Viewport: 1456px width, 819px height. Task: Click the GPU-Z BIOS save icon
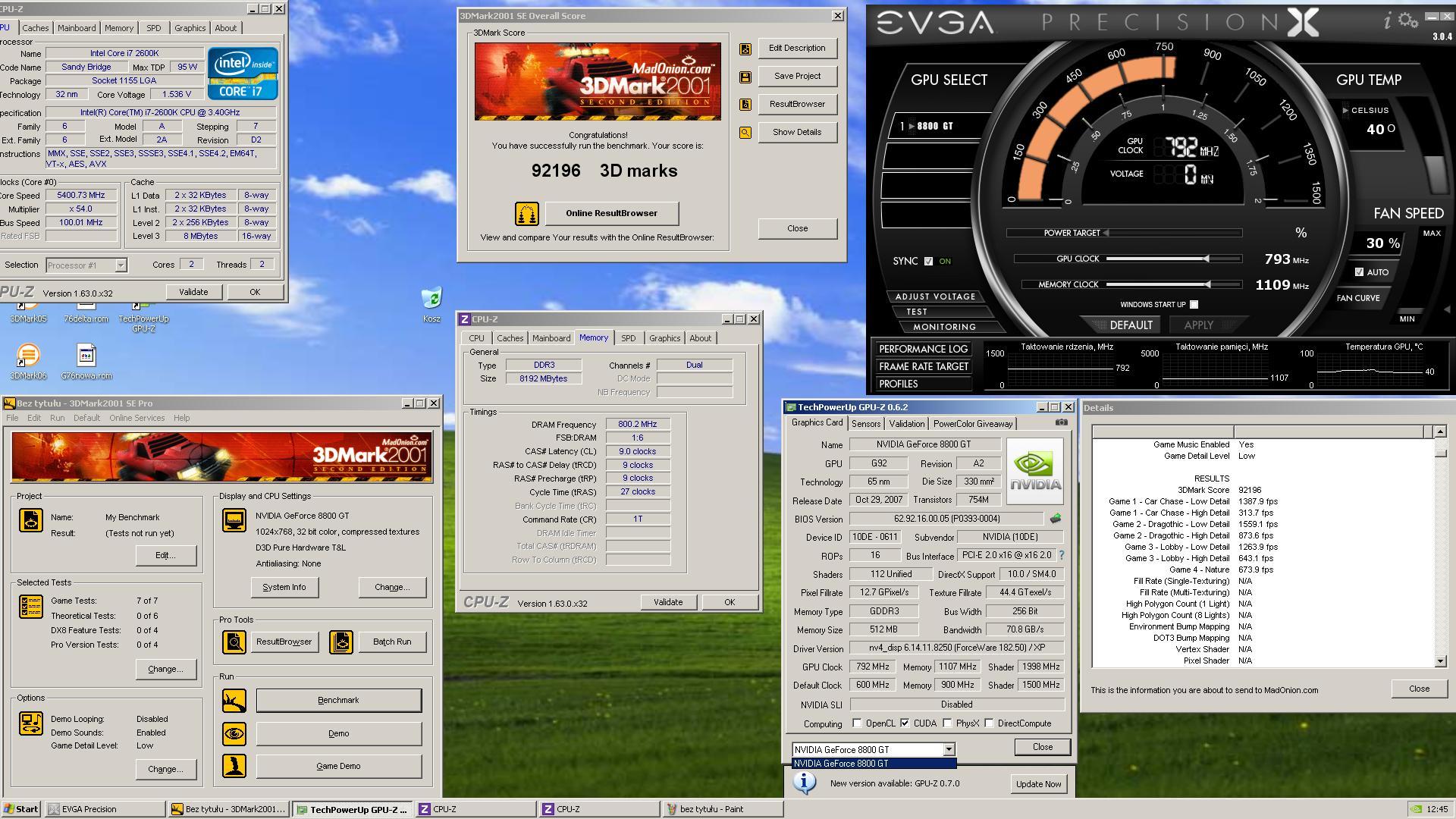[x=1055, y=519]
